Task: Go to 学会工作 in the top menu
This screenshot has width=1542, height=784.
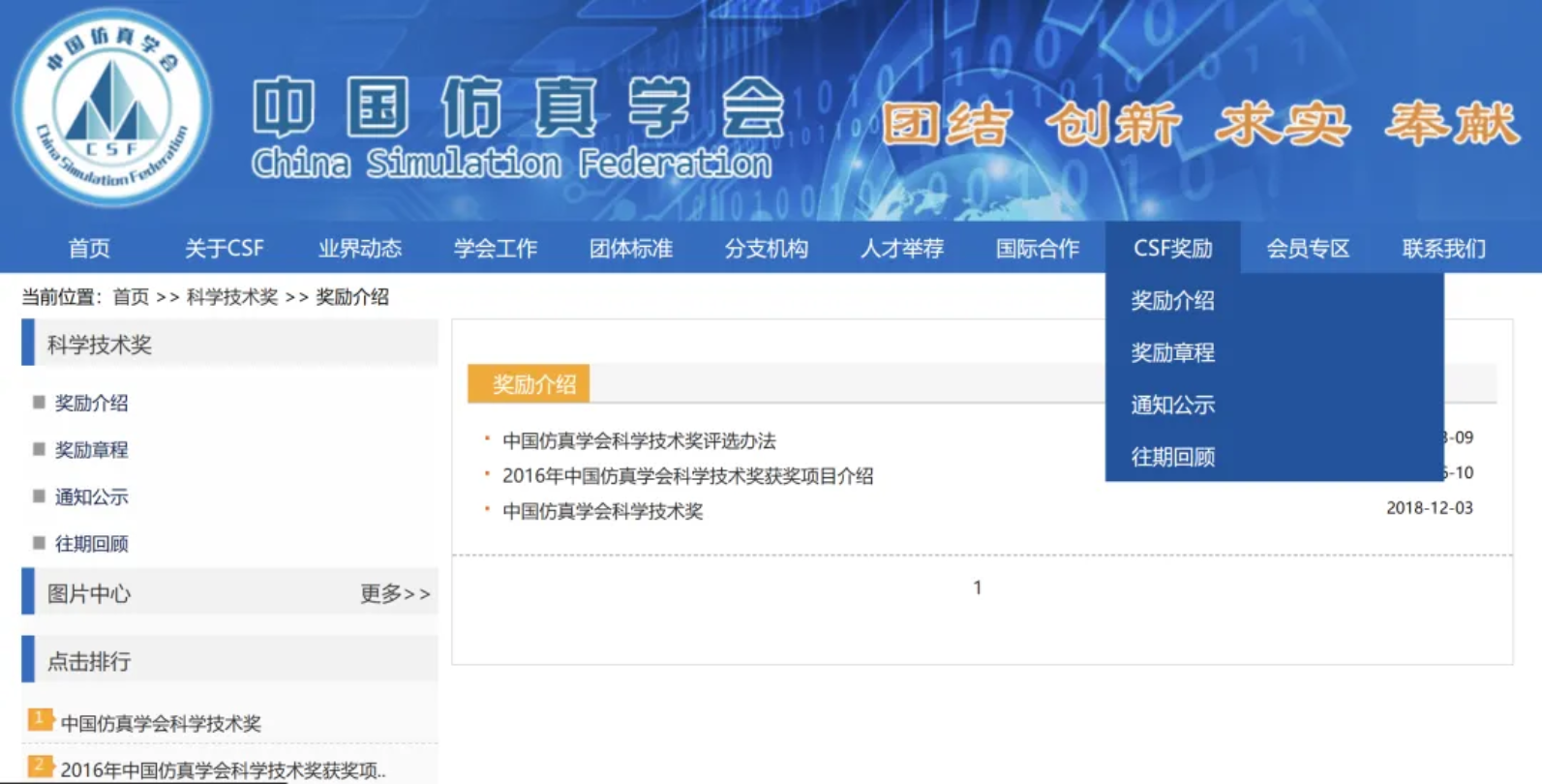Action: (495, 249)
